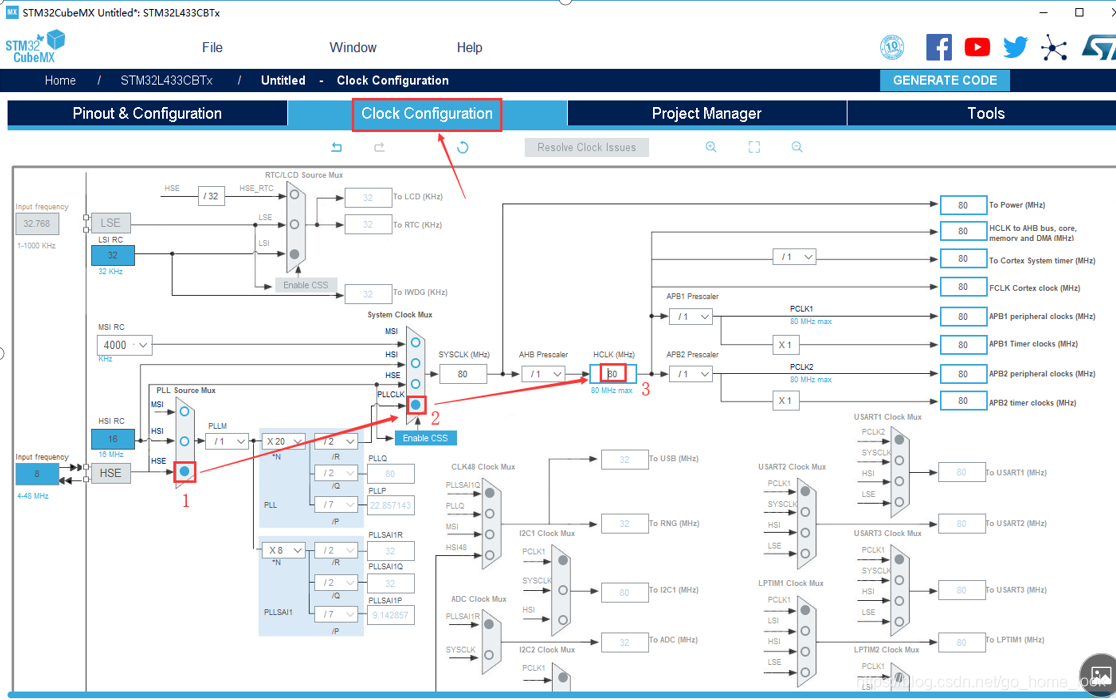Open the YouTube icon link
This screenshot has width=1116, height=700.
(977, 48)
